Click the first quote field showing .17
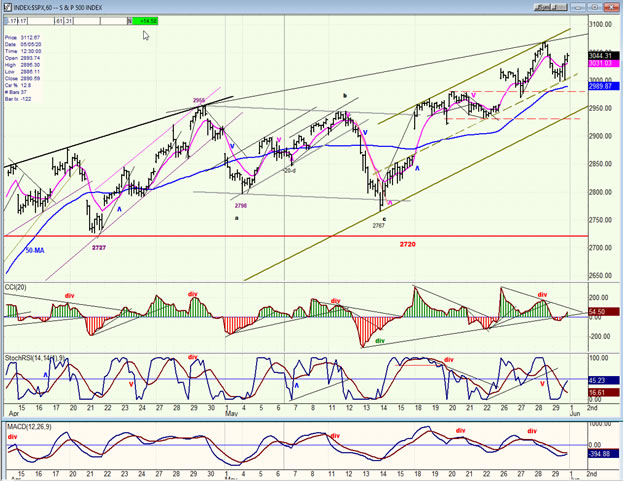Image resolution: width=624 pixels, height=482 pixels. [10, 21]
